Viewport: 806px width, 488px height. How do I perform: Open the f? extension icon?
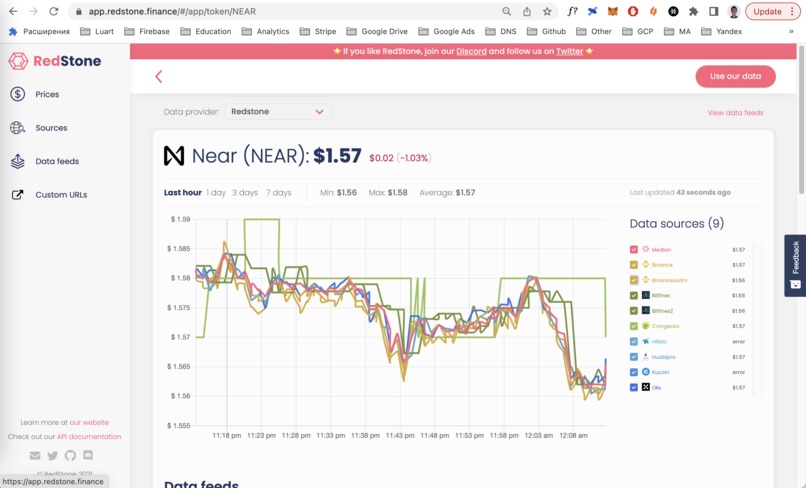[x=572, y=11]
